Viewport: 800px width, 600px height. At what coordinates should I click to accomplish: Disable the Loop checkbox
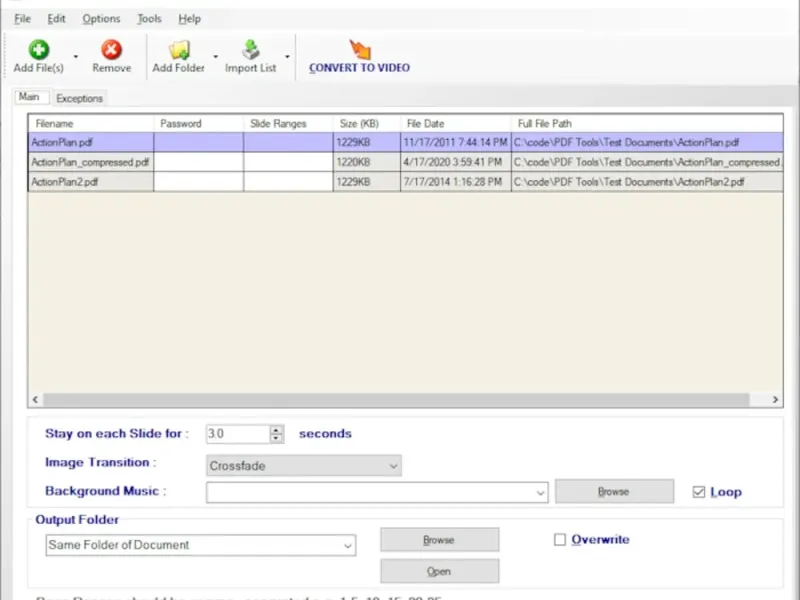(699, 492)
